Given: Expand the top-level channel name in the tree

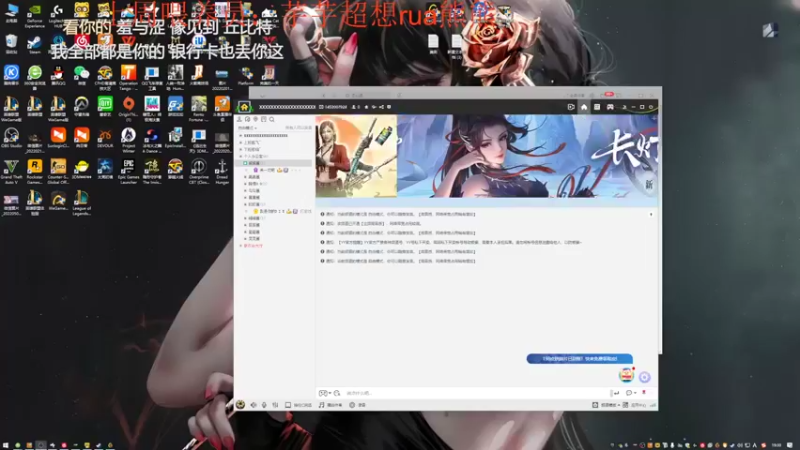Looking at the screenshot, I should pos(265,136).
